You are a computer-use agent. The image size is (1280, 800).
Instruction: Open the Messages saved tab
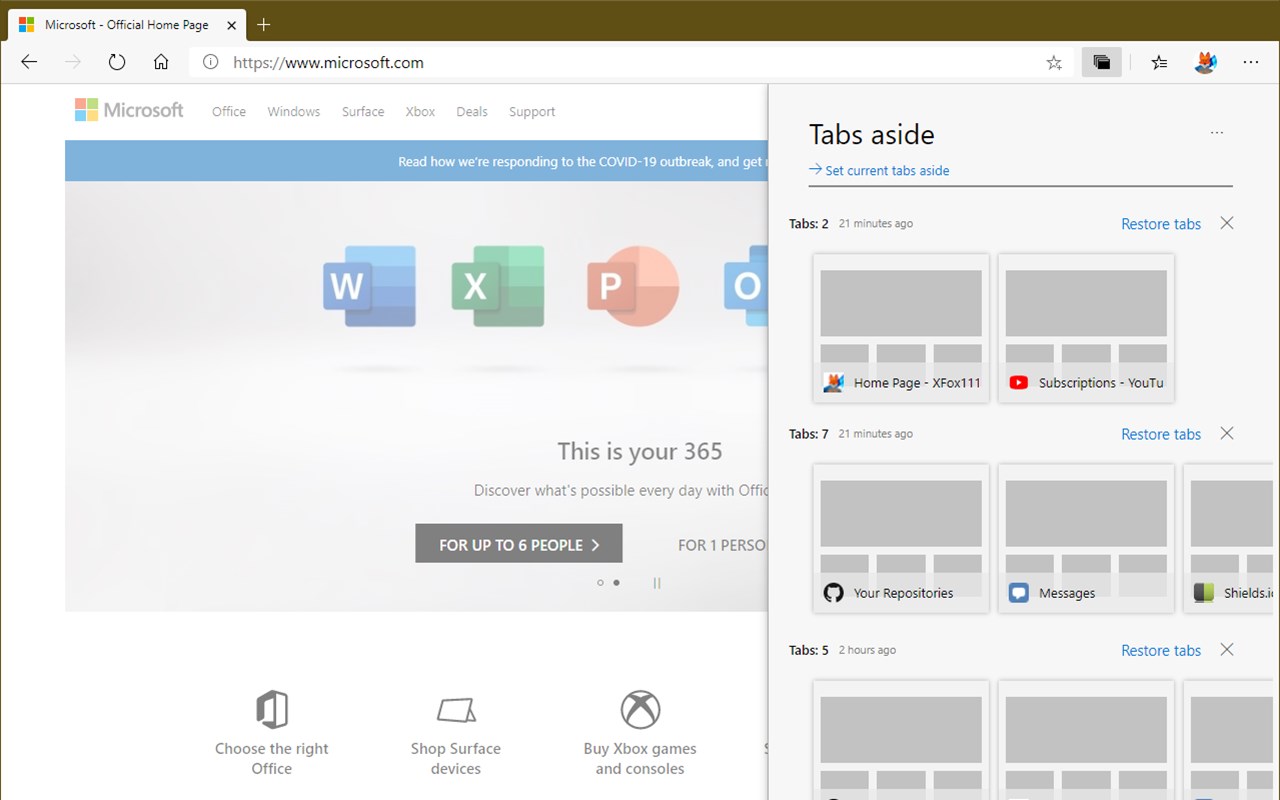click(x=1086, y=538)
